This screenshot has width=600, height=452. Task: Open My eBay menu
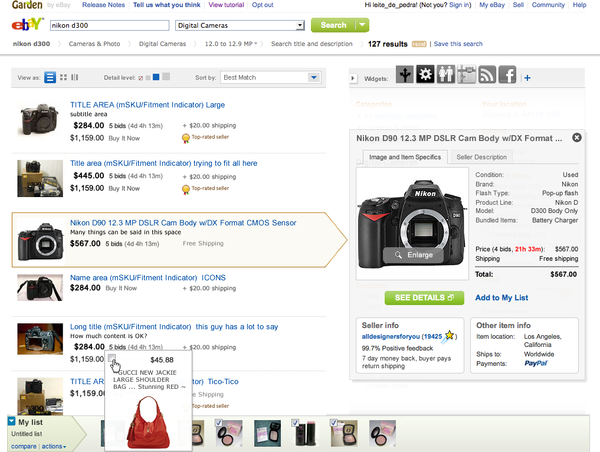(492, 5)
